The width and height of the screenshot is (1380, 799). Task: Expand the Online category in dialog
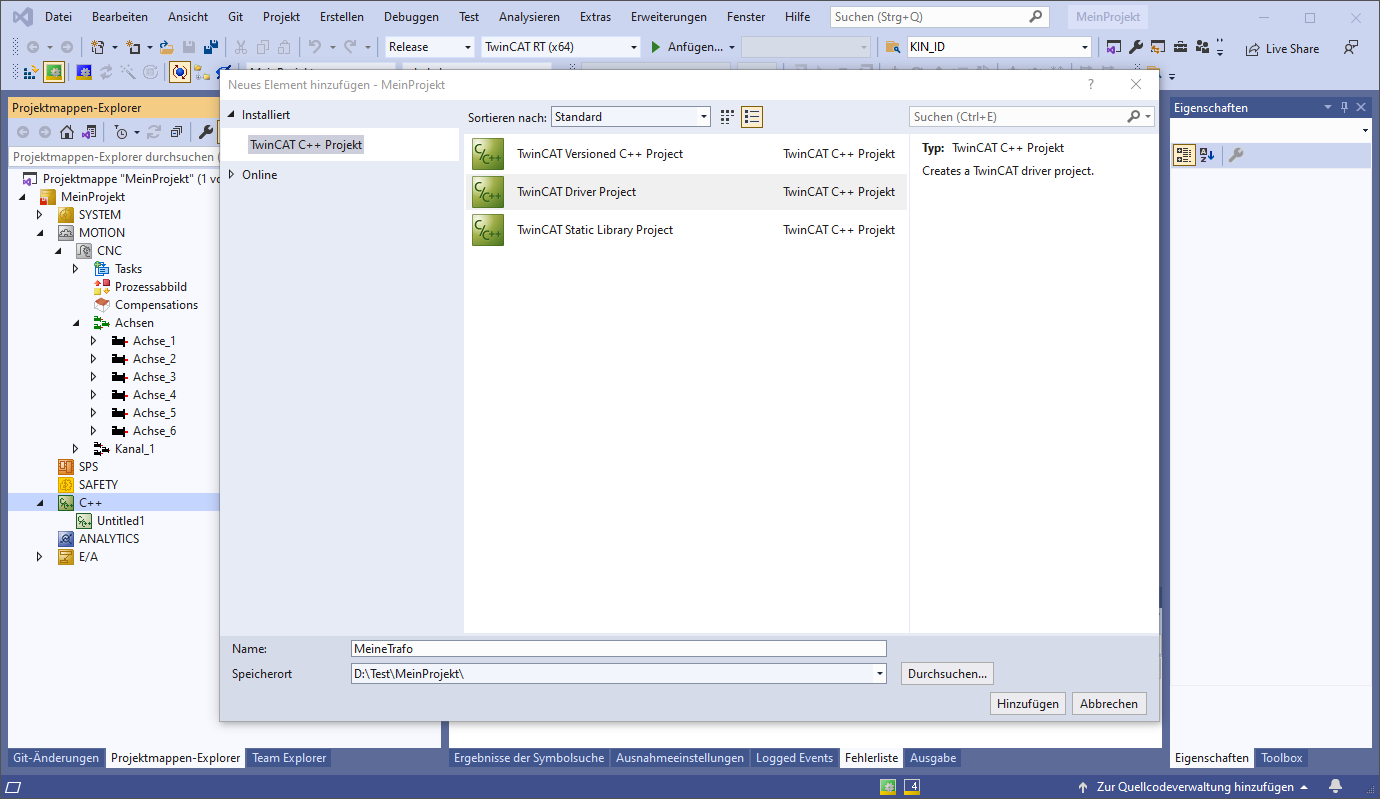tap(232, 175)
